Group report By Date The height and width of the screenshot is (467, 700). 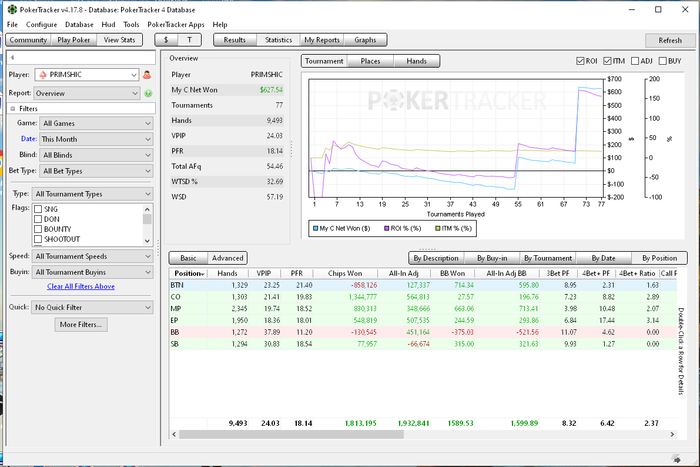coord(604,258)
